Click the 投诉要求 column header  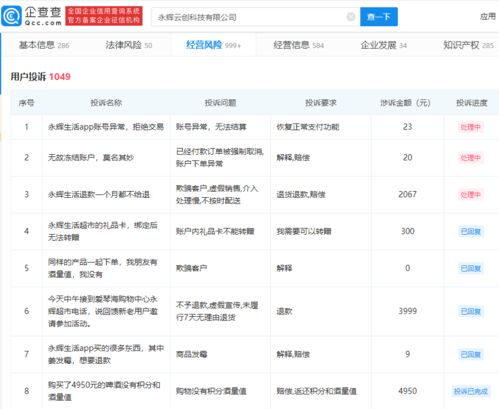[x=321, y=103]
